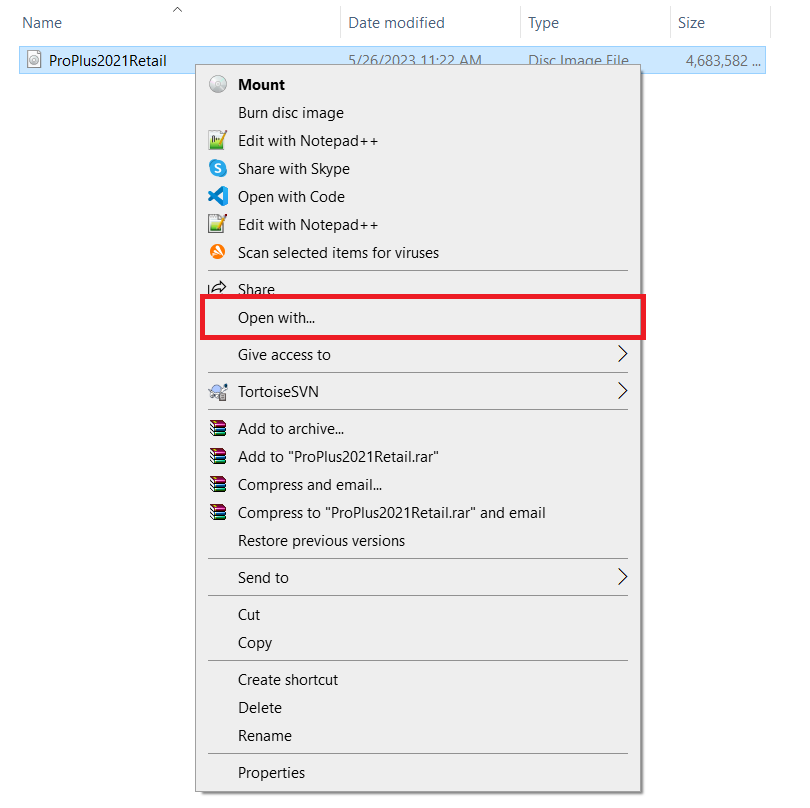Click the TortoiseSVN turtle icon
The width and height of the screenshot is (810, 808).
click(x=218, y=392)
